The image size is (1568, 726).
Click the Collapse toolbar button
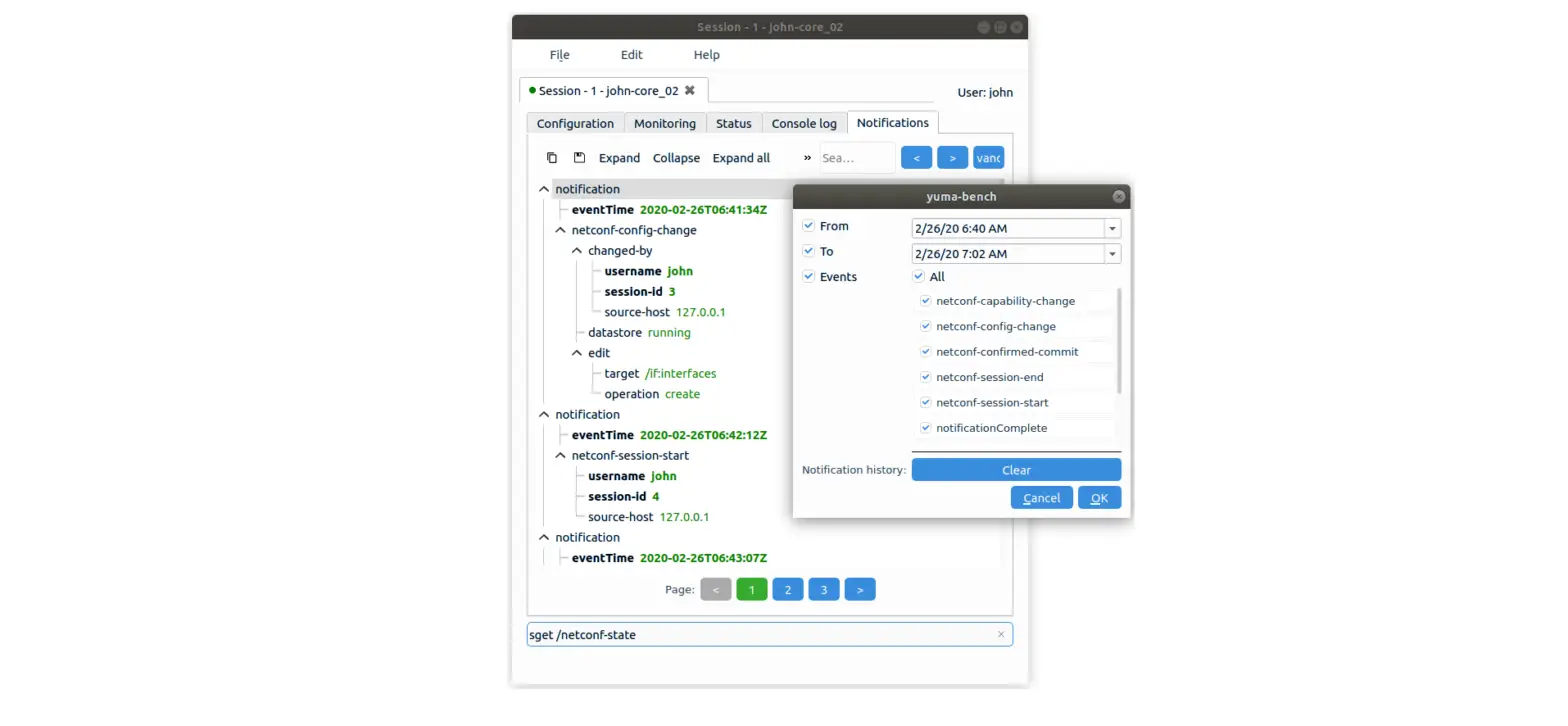pyautogui.click(x=676, y=158)
